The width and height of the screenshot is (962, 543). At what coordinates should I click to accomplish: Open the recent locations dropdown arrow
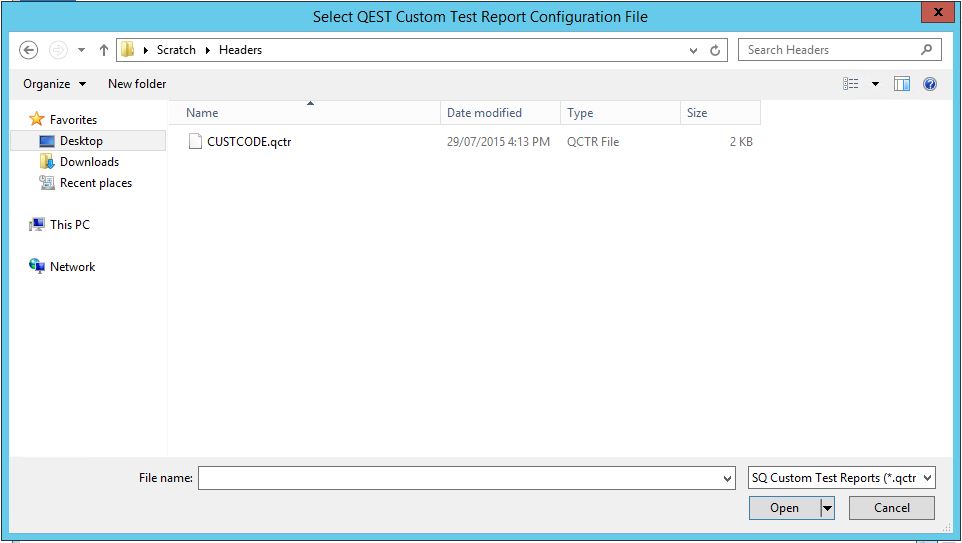click(x=81, y=50)
